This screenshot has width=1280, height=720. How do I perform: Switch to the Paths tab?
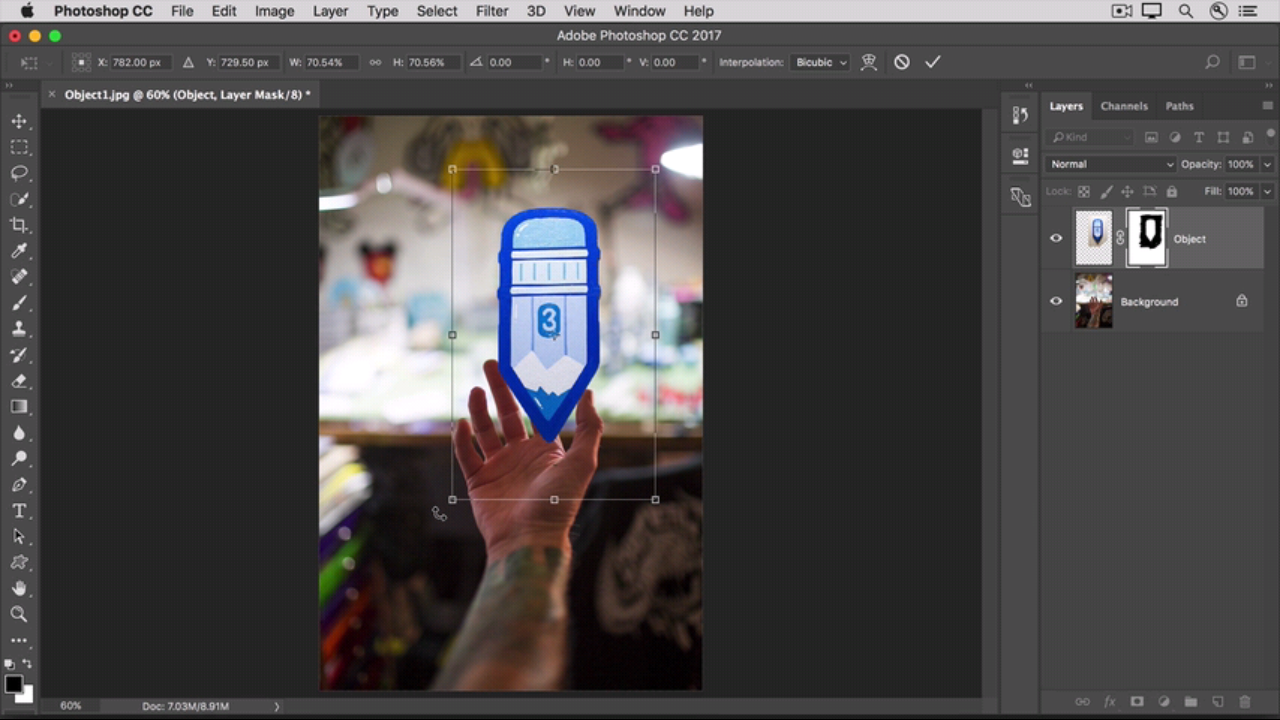click(x=1179, y=106)
